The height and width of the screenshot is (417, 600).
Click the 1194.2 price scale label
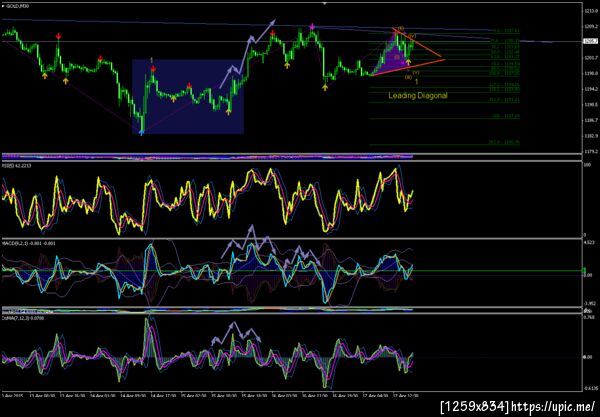589,89
